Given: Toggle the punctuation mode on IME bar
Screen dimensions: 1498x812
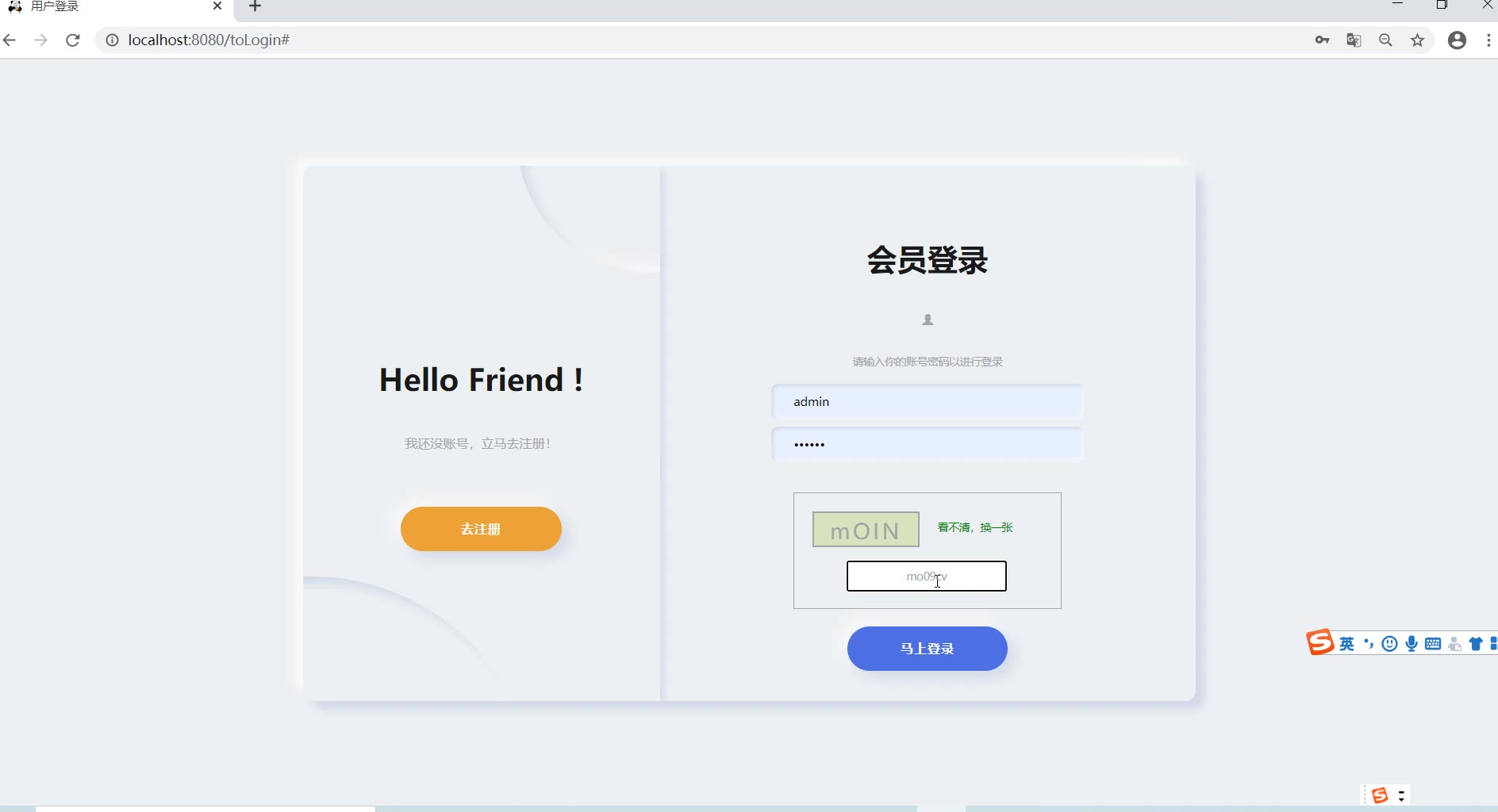Looking at the screenshot, I should coord(1369,644).
